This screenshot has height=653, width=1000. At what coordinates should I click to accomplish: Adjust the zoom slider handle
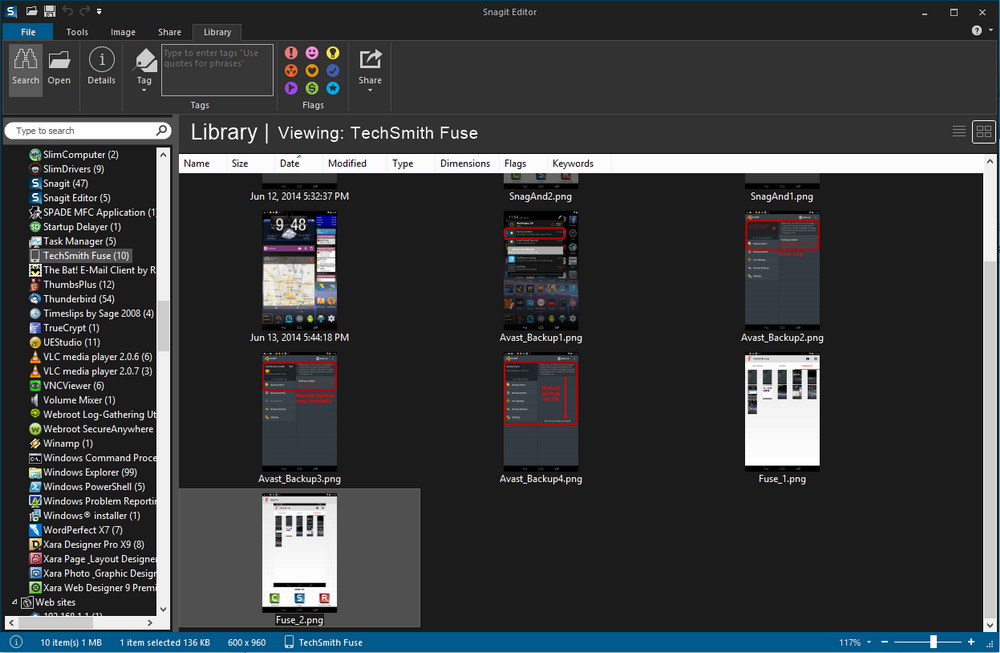(x=933, y=642)
